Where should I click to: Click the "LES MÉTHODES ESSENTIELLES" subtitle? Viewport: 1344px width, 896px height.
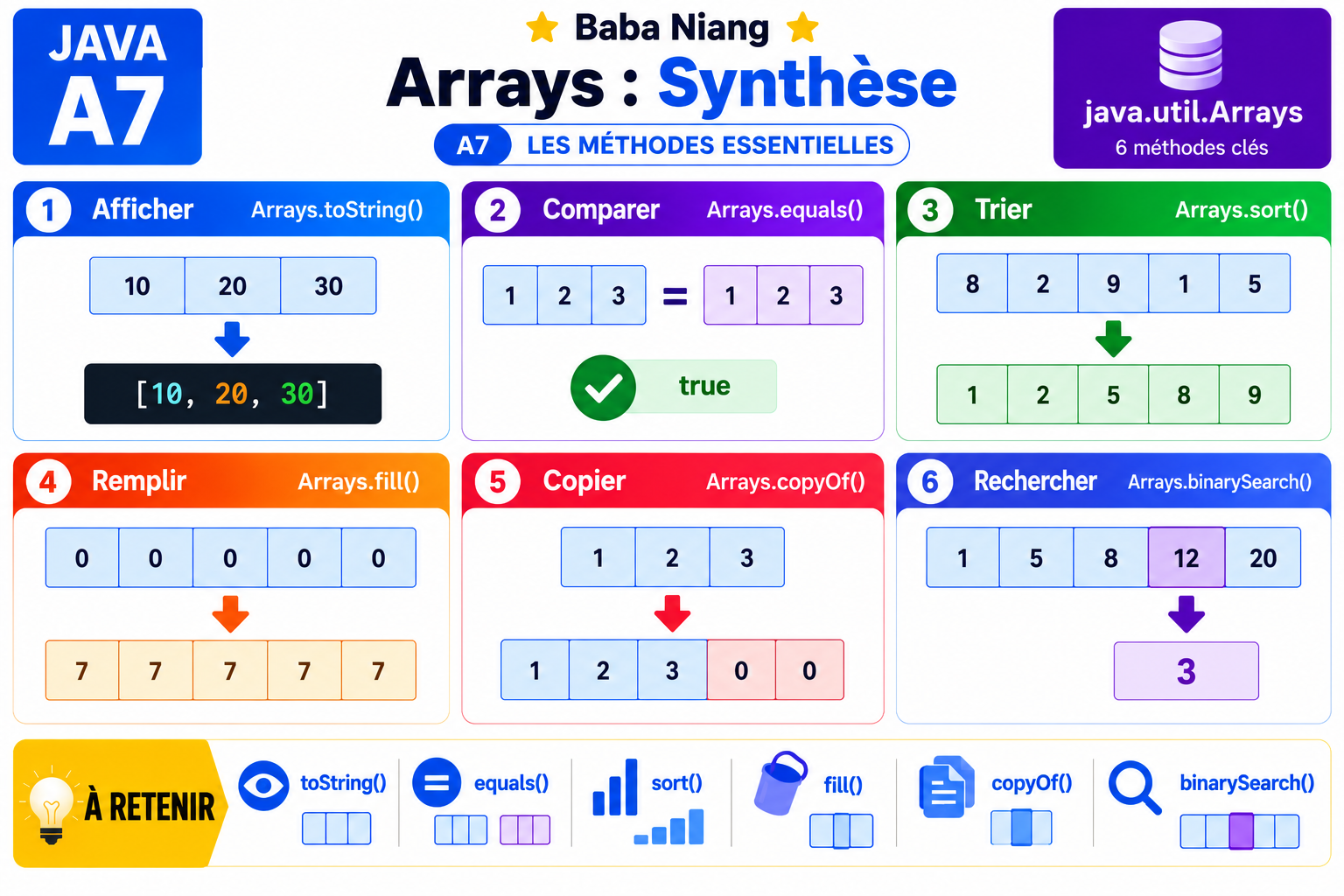[x=710, y=145]
